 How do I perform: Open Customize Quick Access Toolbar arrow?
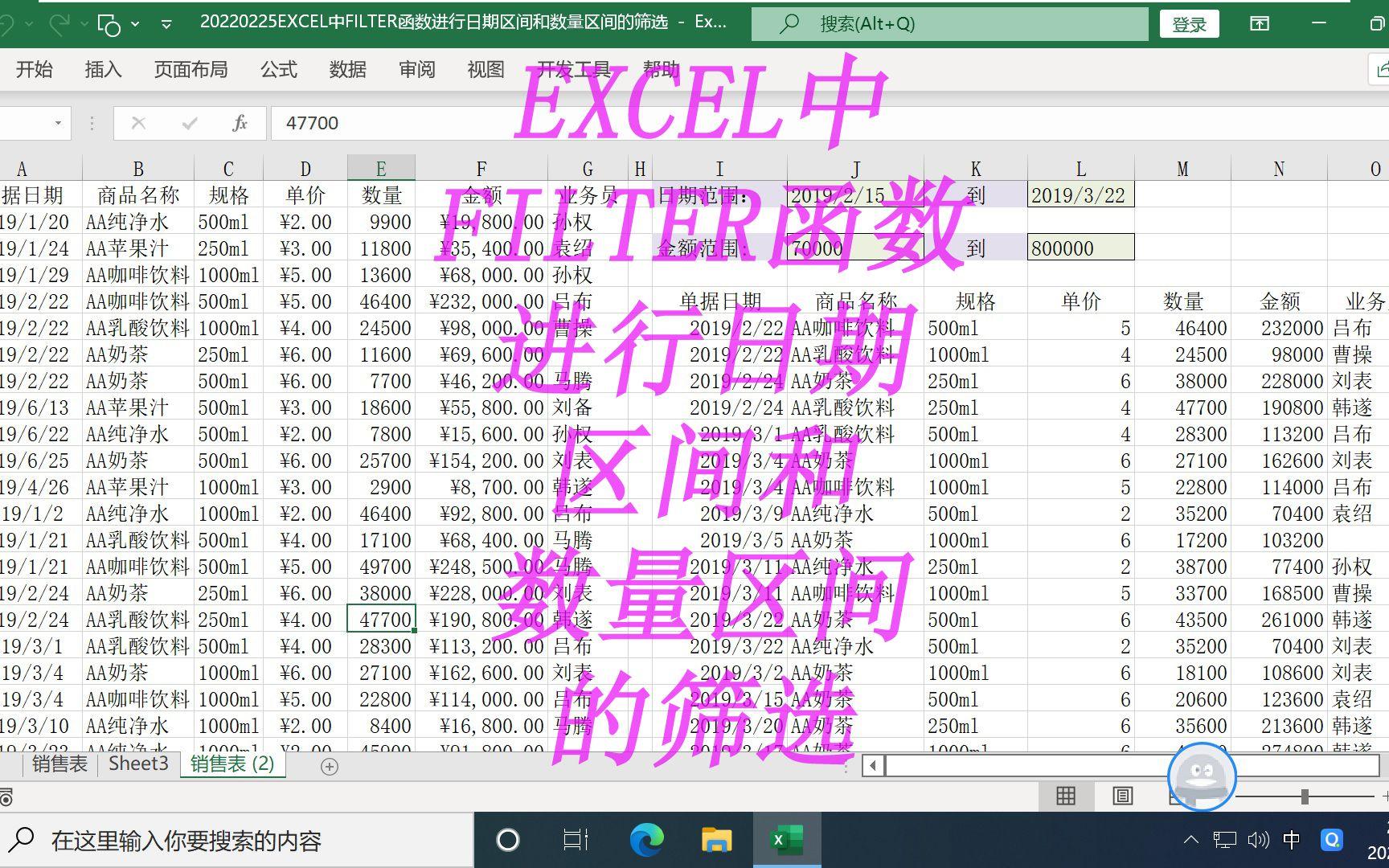click(166, 25)
